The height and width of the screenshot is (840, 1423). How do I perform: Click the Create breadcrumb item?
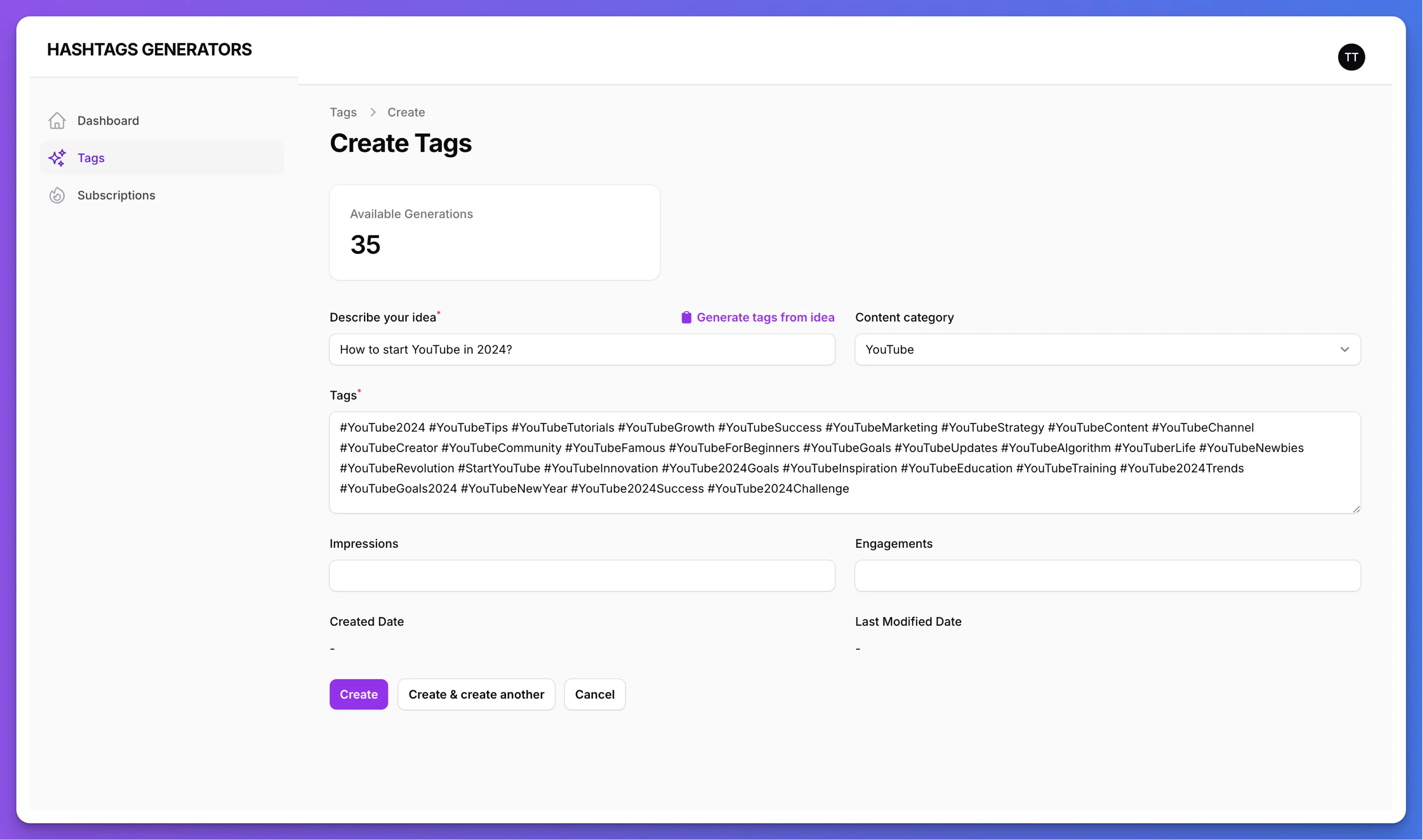pos(406,112)
